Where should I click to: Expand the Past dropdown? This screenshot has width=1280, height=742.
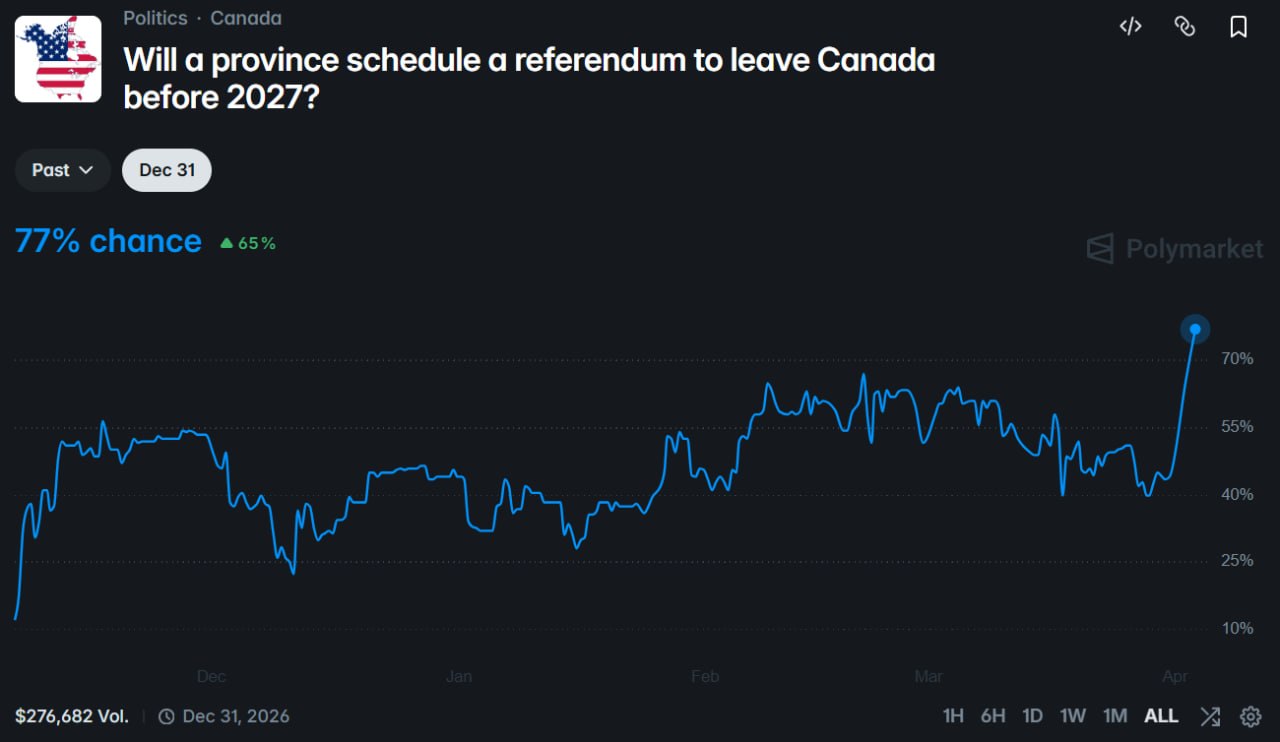point(62,170)
